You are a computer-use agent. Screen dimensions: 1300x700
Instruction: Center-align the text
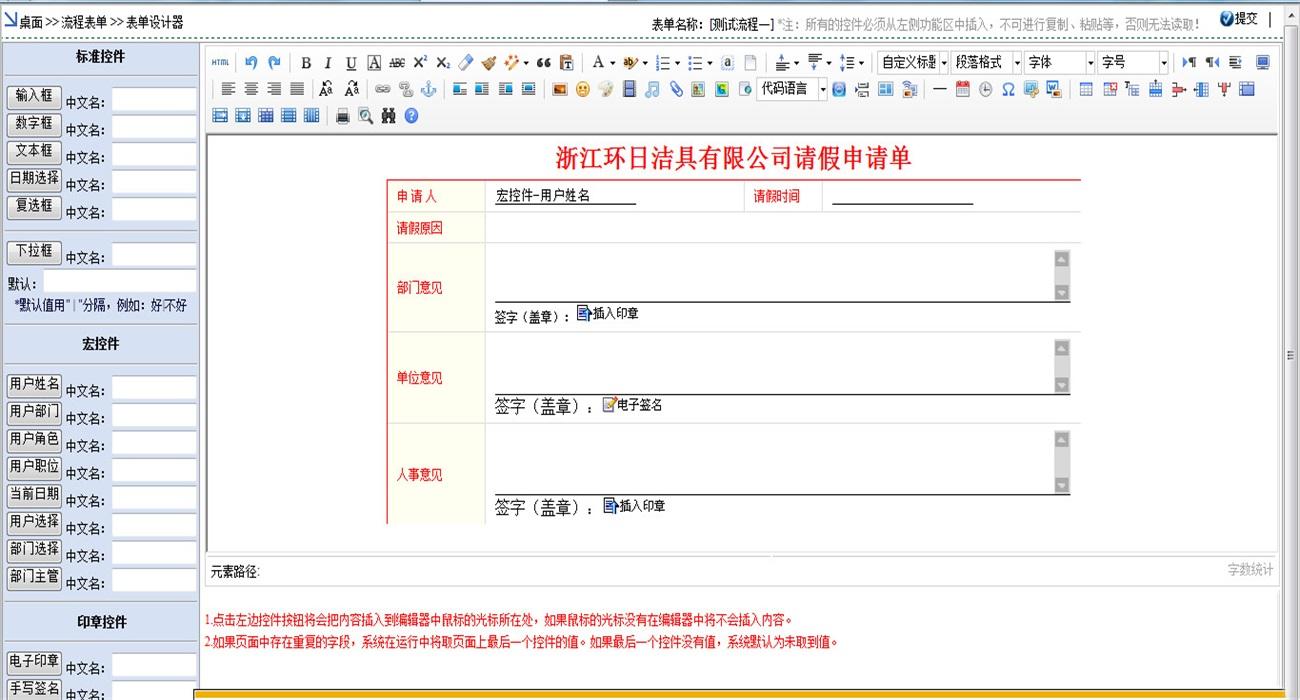tap(251, 89)
